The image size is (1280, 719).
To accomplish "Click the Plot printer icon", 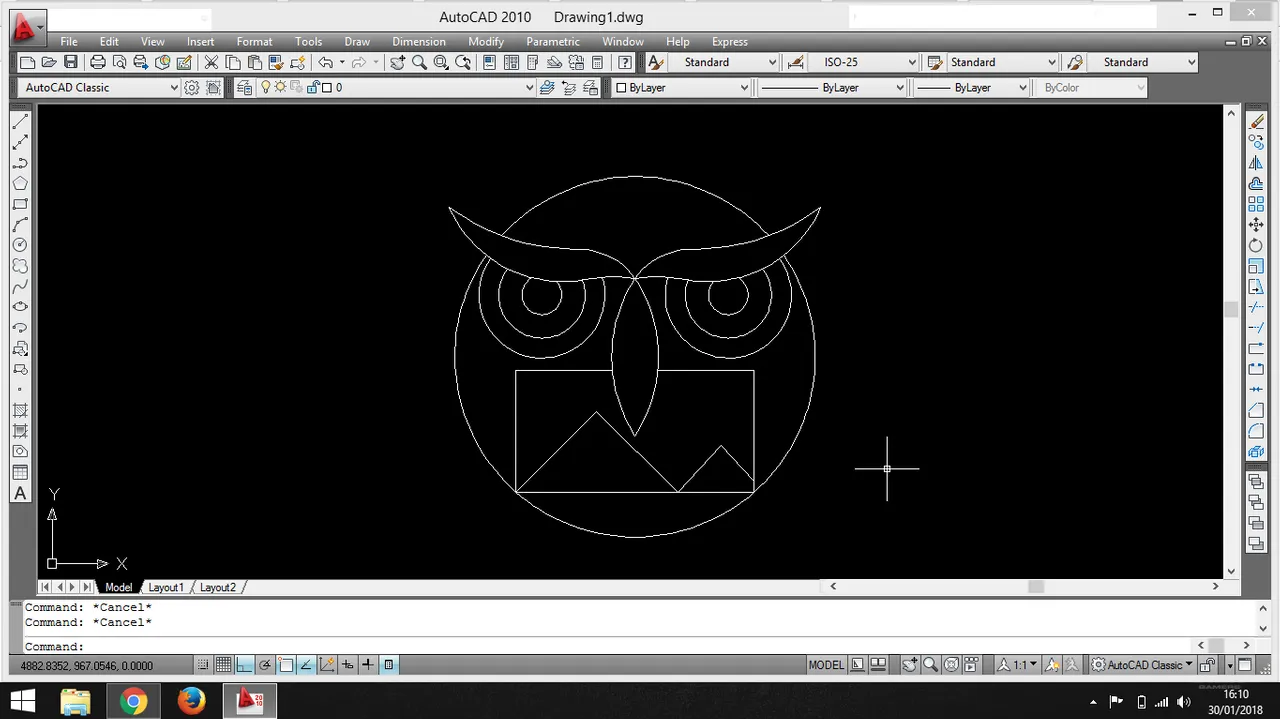I will point(98,62).
